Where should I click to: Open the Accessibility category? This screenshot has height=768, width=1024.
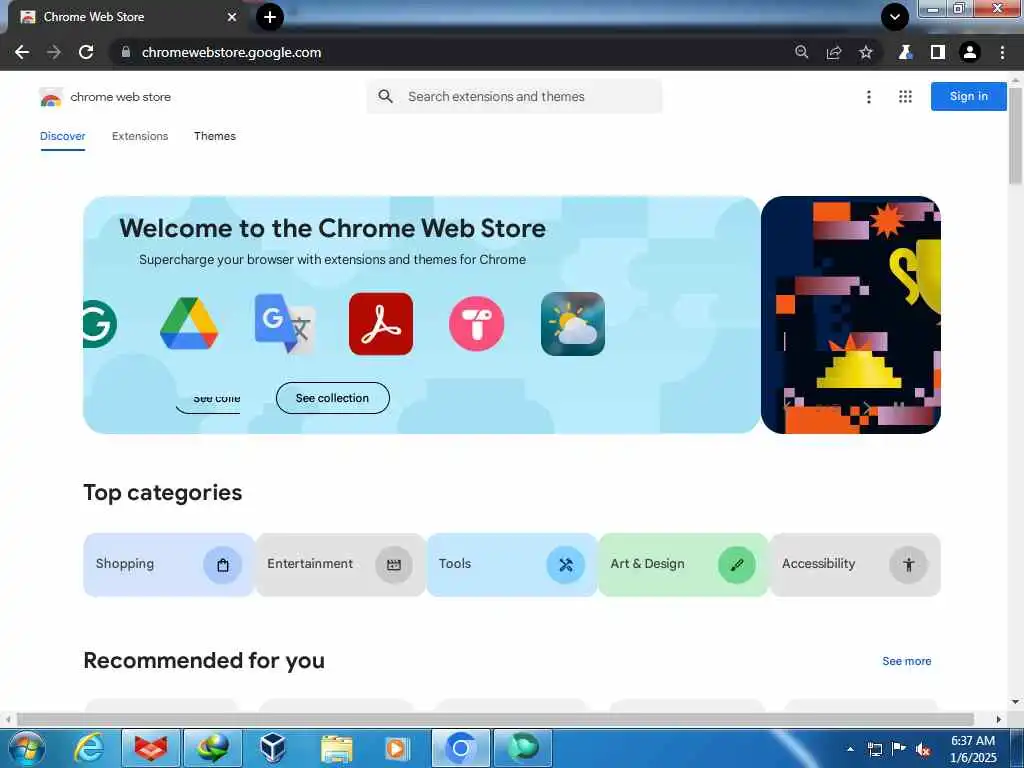(856, 564)
